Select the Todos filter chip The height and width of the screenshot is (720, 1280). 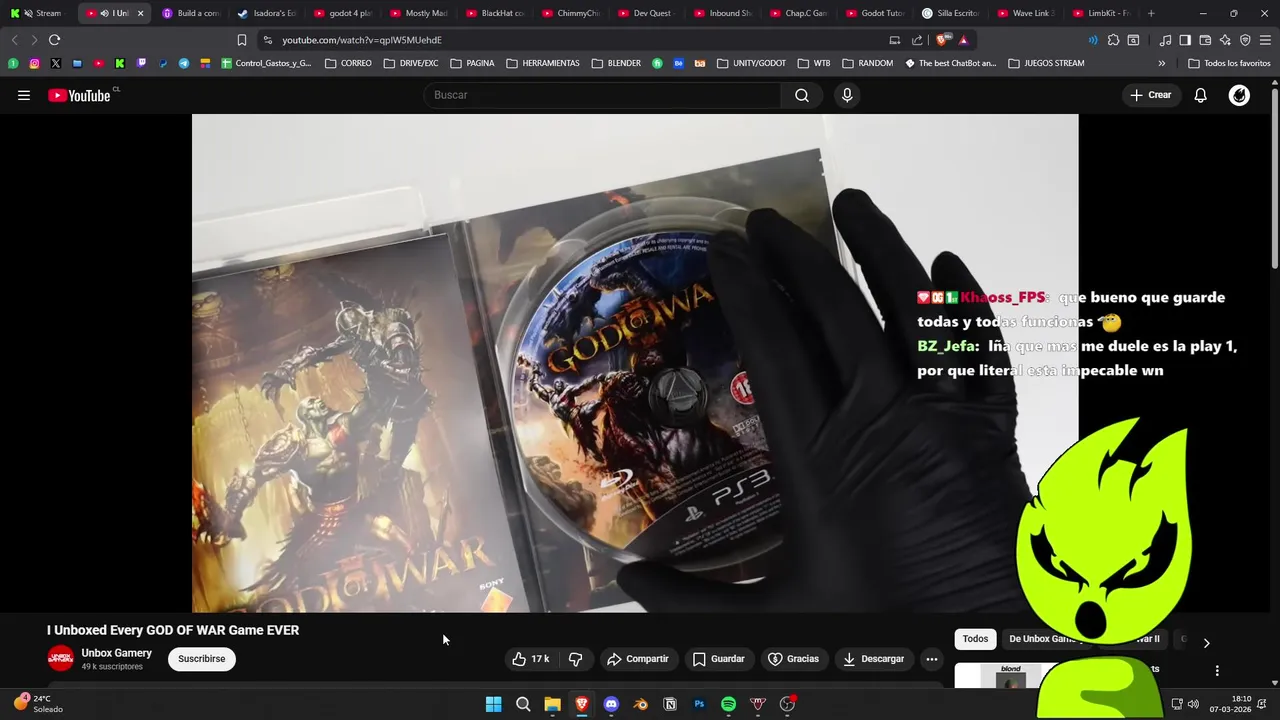click(975, 639)
